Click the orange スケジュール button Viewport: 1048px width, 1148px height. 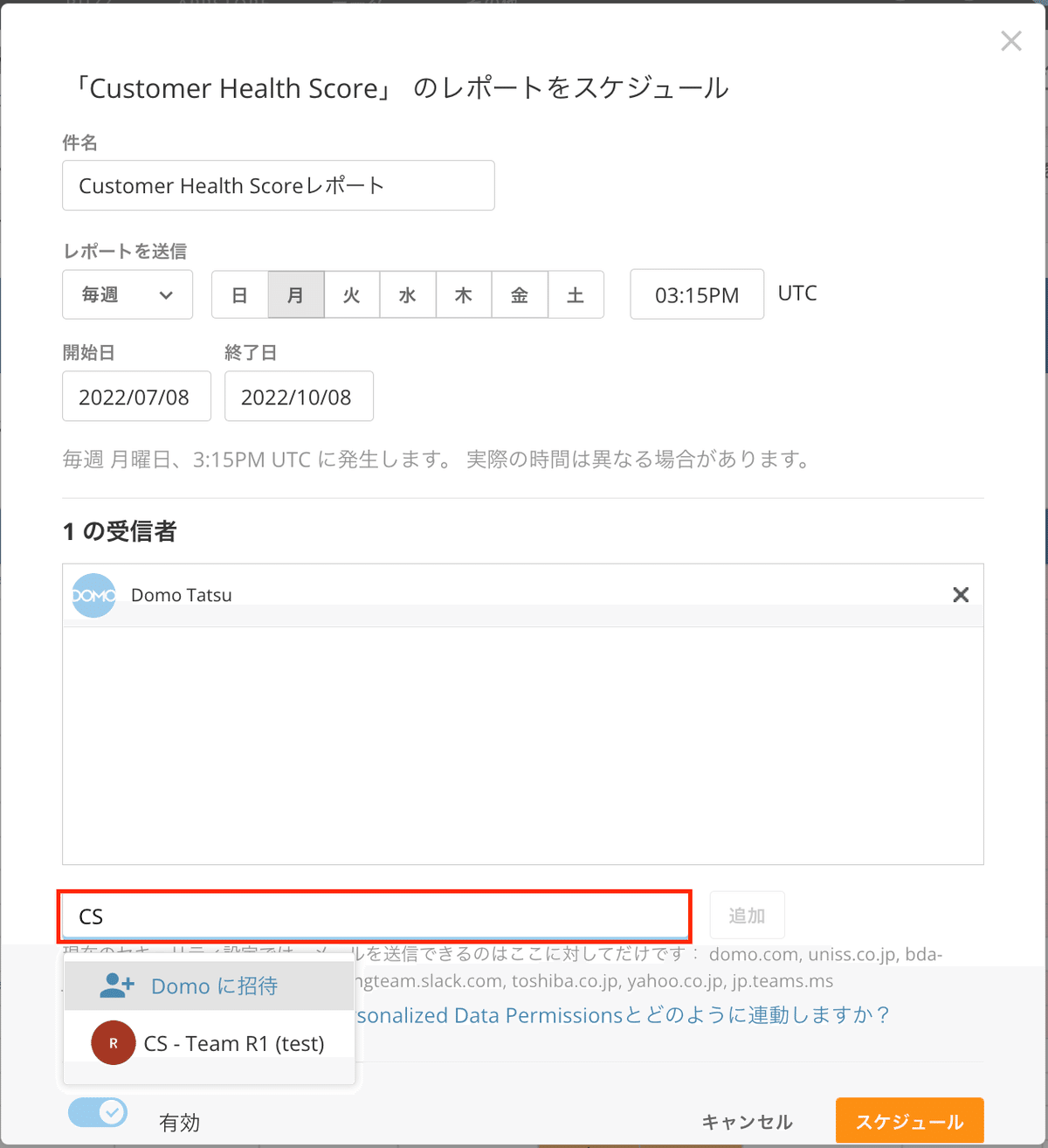pos(910,1121)
